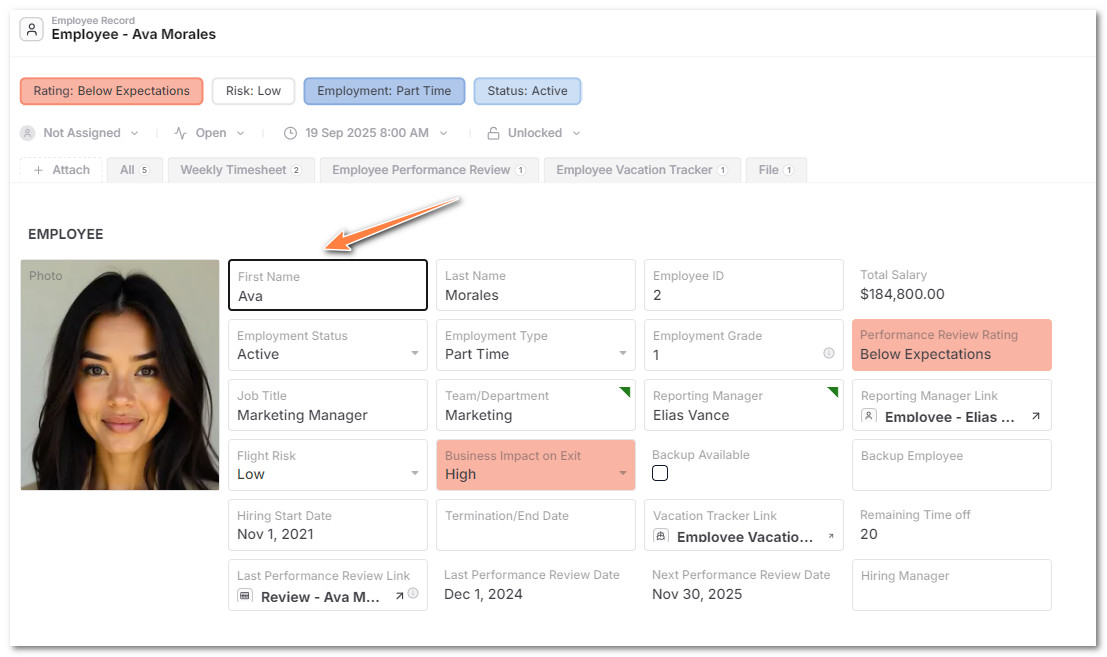Click the employee photo of Ava Morales
The height and width of the screenshot is (657, 1107).
[x=120, y=375]
